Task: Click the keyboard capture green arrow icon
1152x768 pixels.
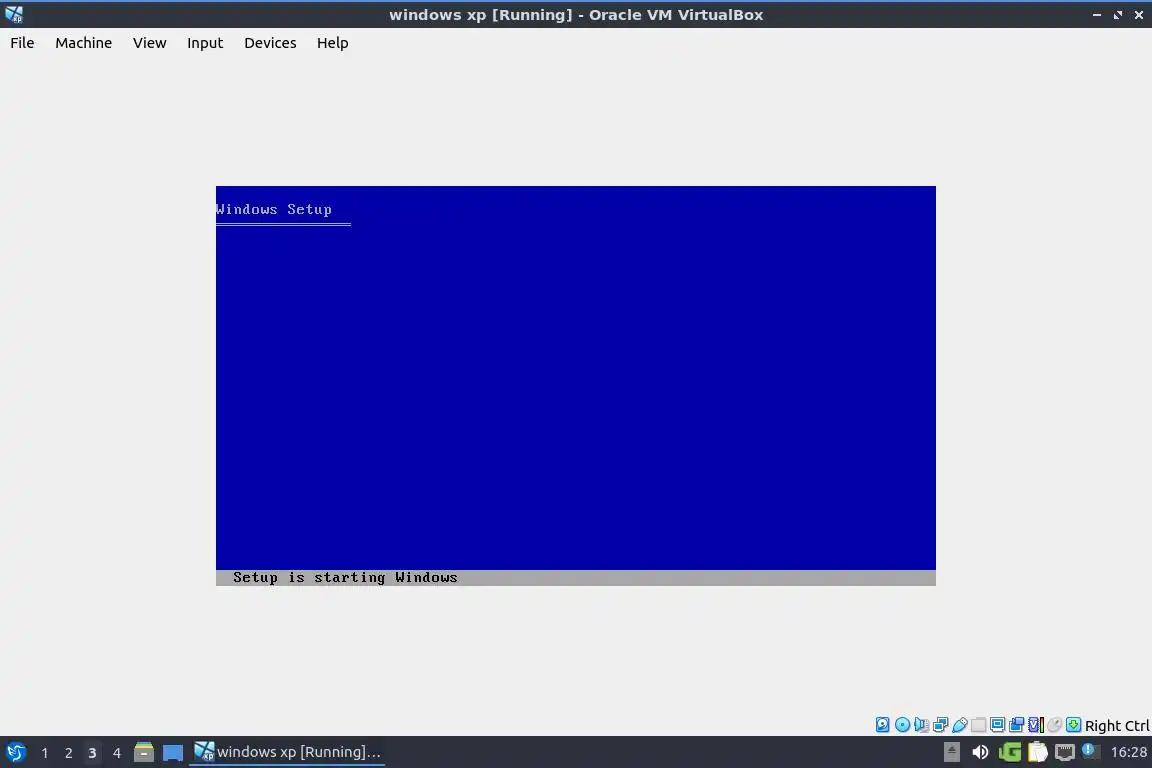Action: (1073, 725)
